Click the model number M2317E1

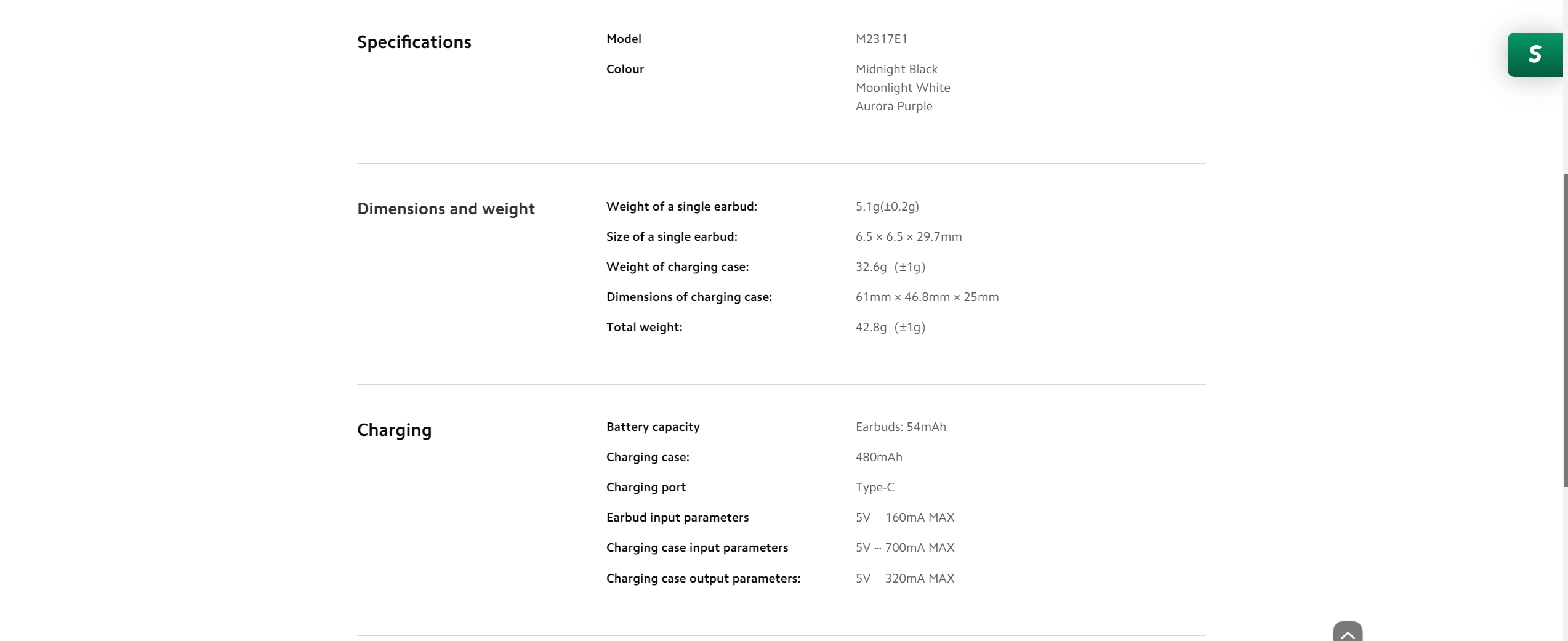point(881,39)
